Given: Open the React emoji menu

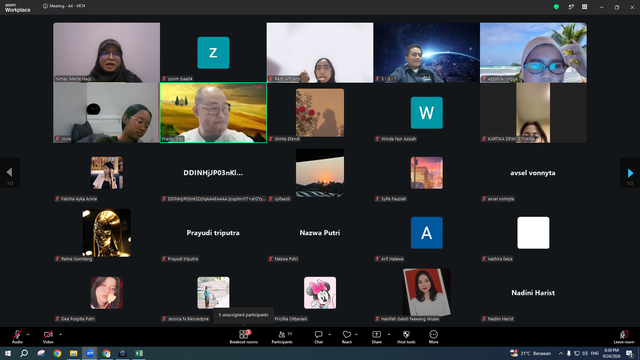Looking at the screenshot, I should [347, 337].
